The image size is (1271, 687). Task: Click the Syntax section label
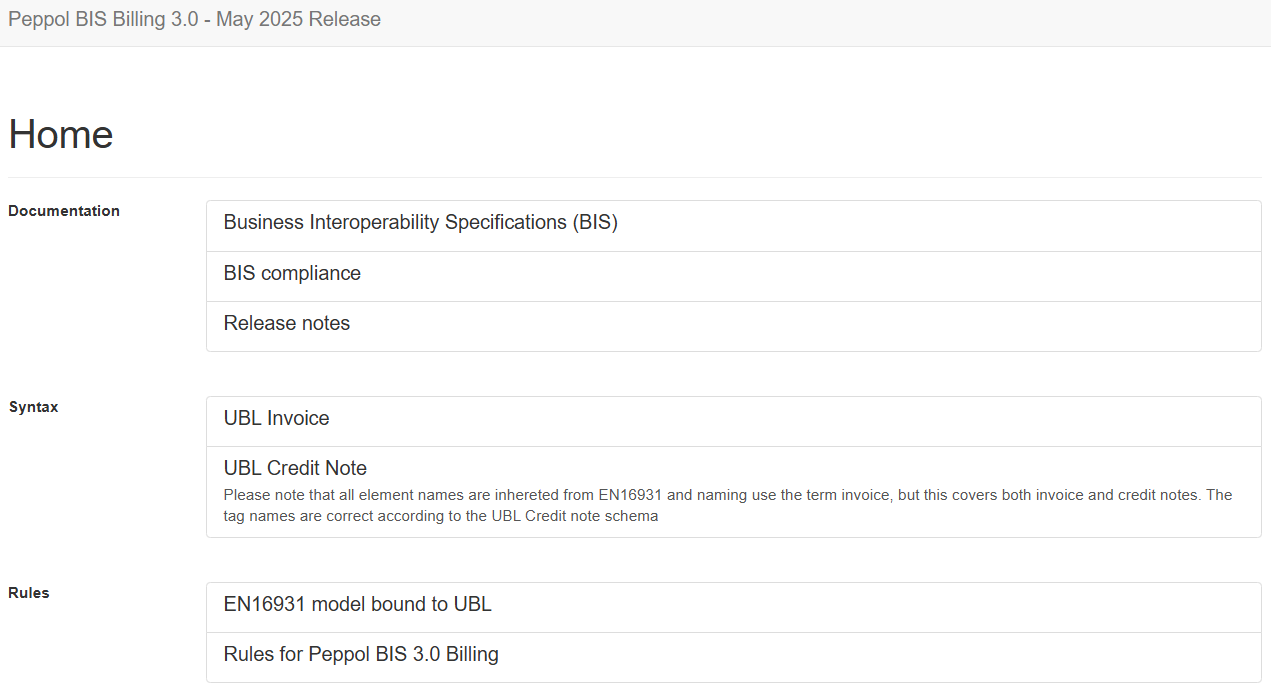point(33,407)
